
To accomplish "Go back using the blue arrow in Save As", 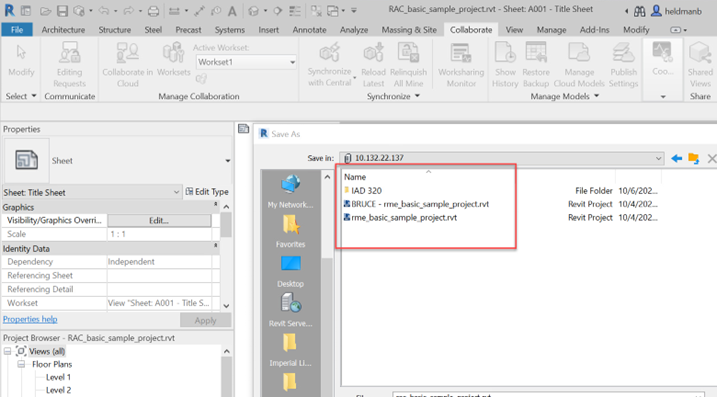I will [676, 158].
